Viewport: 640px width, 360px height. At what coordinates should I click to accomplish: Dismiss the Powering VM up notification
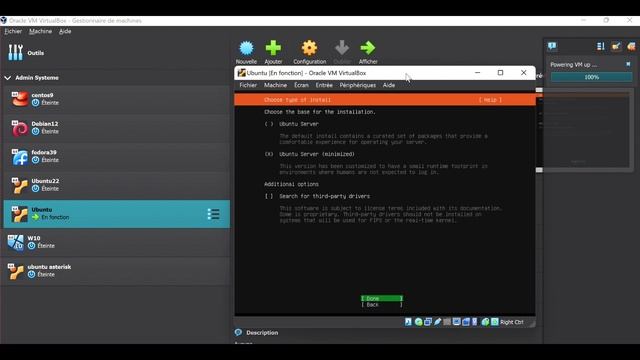628,64
